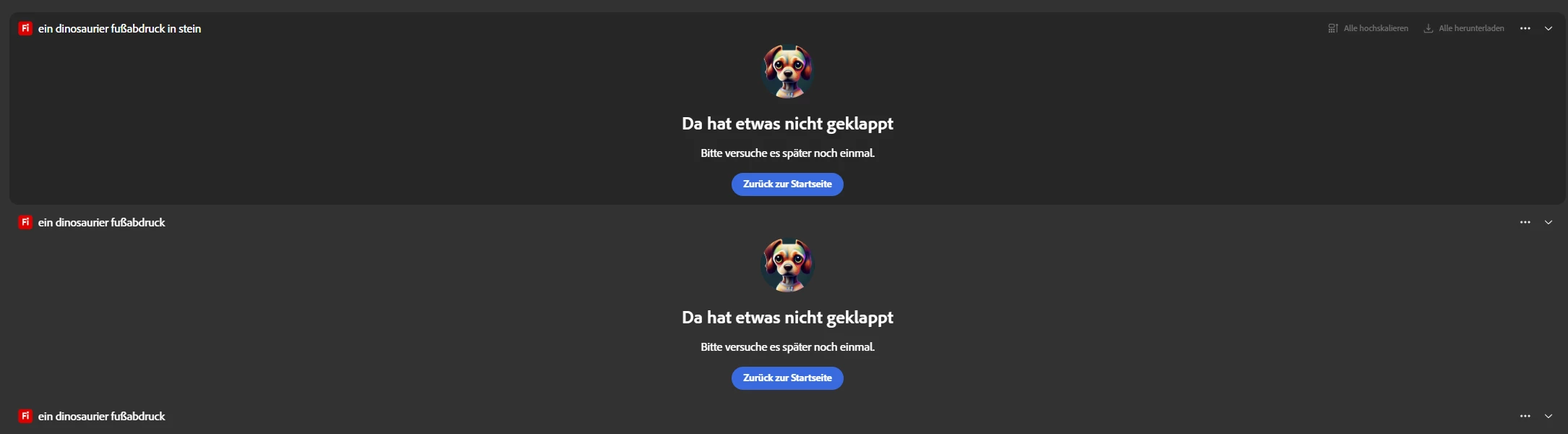Image resolution: width=1568 pixels, height=434 pixels.
Task: Open the three-dot menu of the 'in stein' row
Action: (1525, 28)
